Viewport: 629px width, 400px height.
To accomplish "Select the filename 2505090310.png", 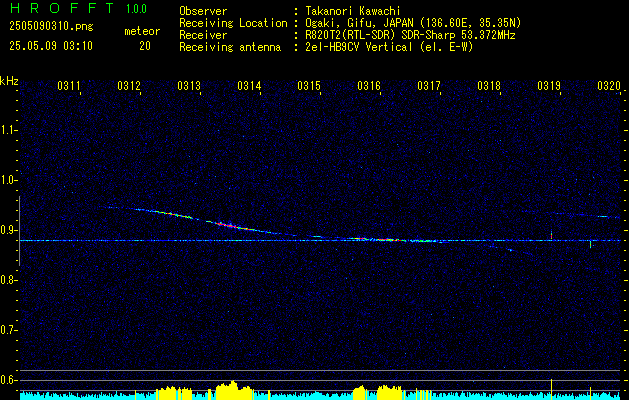I will tap(51, 27).
